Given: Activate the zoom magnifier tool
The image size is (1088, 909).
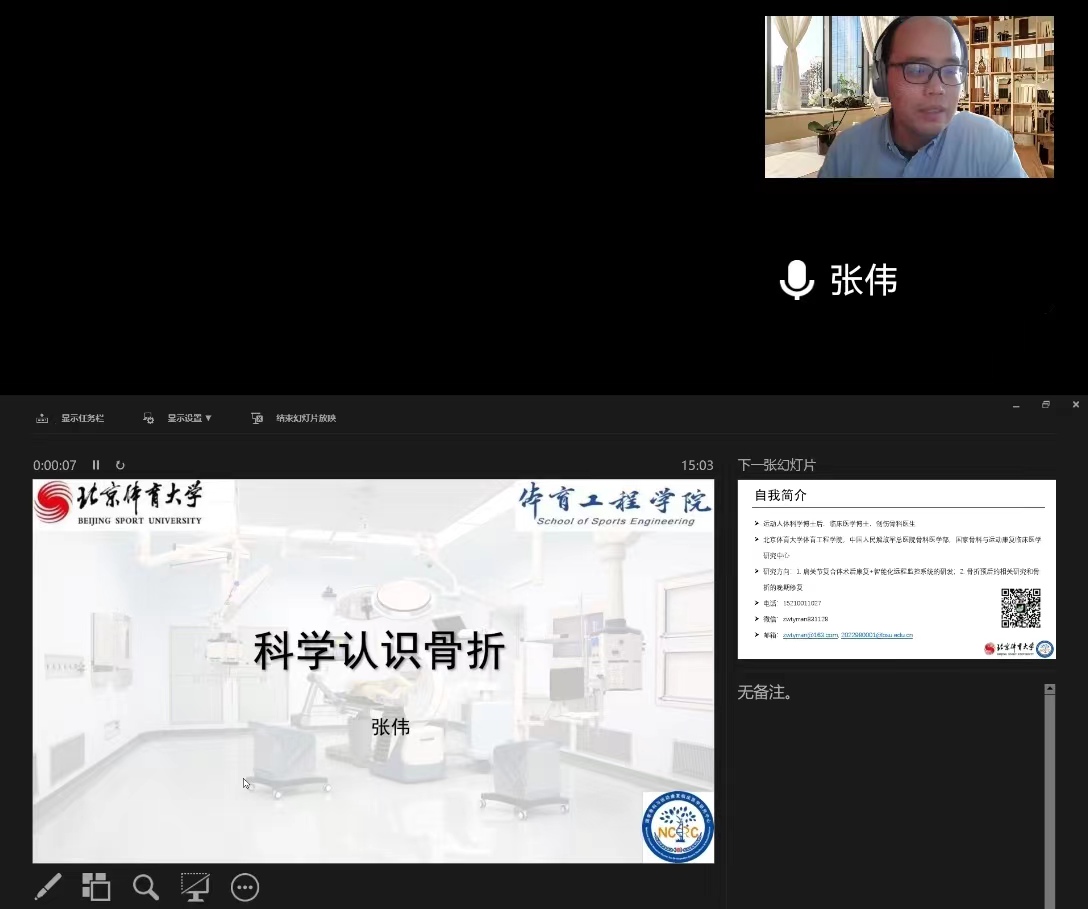Looking at the screenshot, I should (146, 887).
